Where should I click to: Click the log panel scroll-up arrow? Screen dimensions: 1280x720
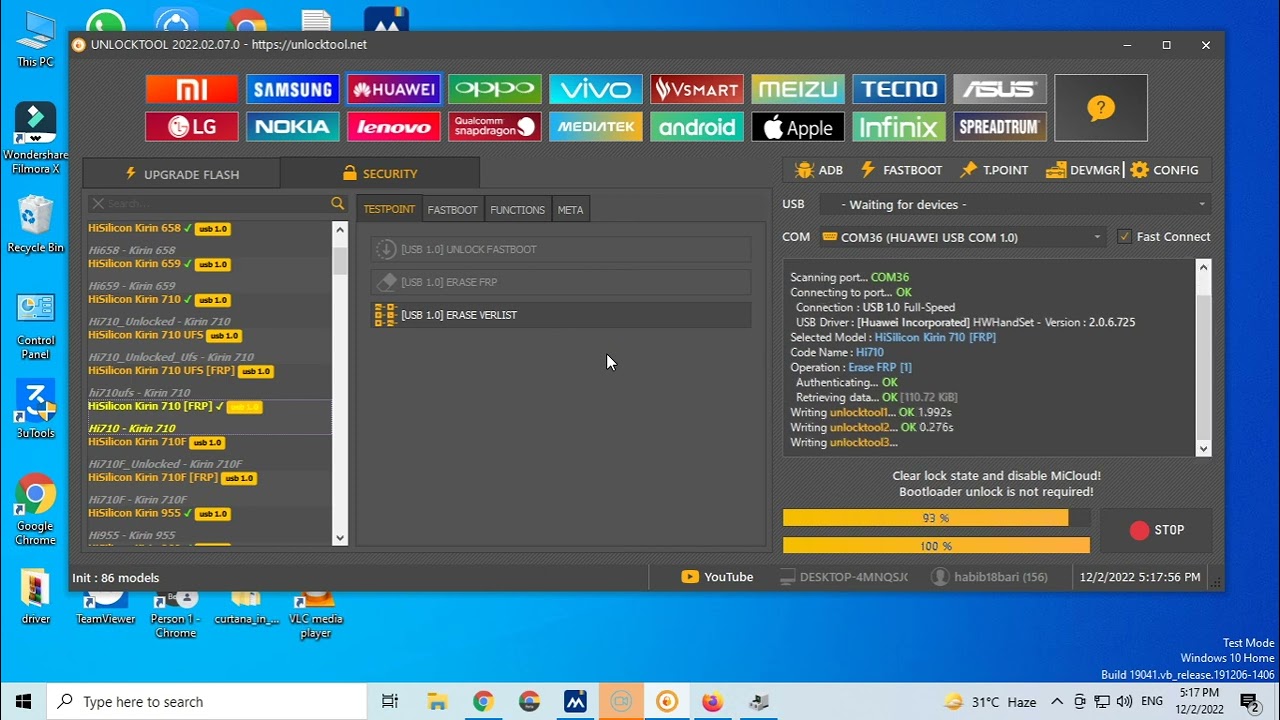pos(1203,267)
